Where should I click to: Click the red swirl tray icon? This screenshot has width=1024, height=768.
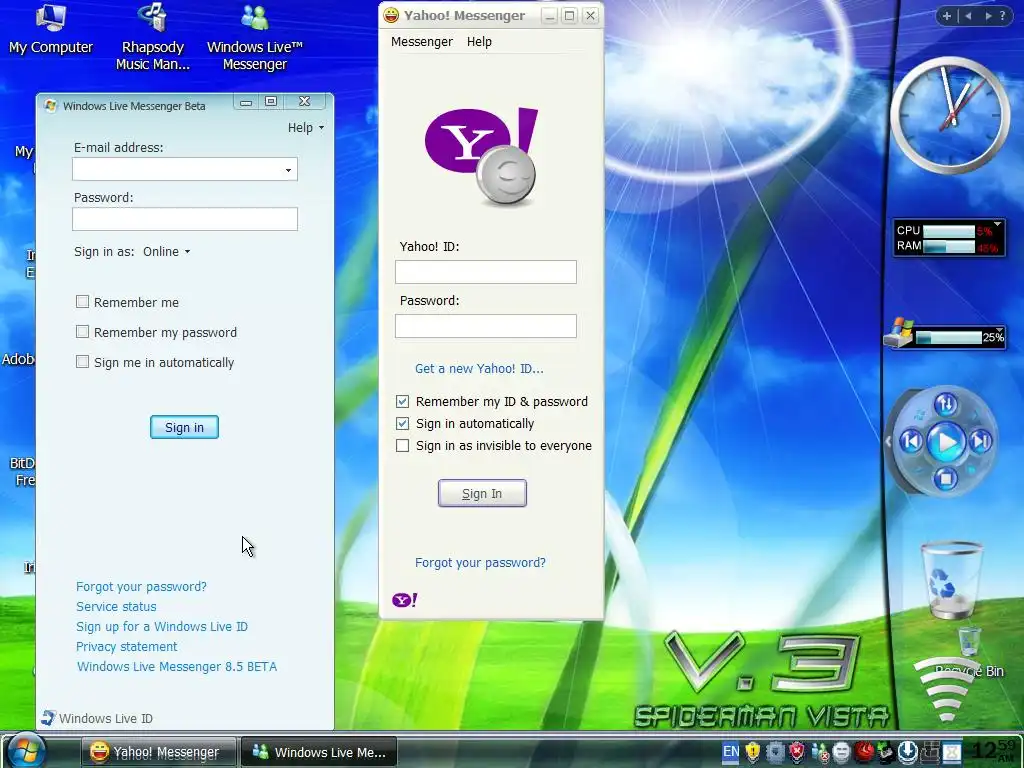(864, 752)
